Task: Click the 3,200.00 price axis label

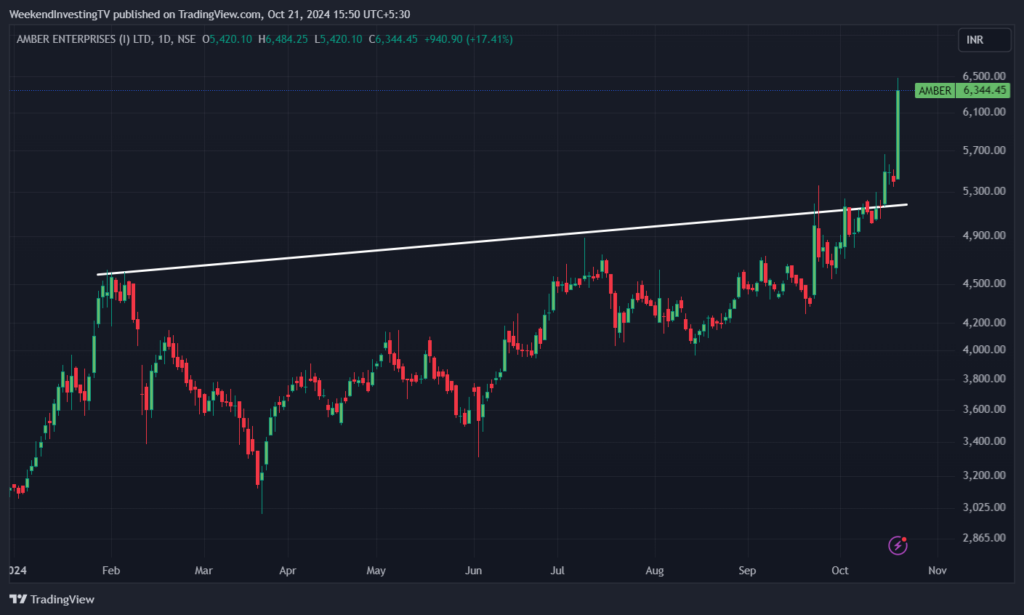Action: click(x=984, y=475)
